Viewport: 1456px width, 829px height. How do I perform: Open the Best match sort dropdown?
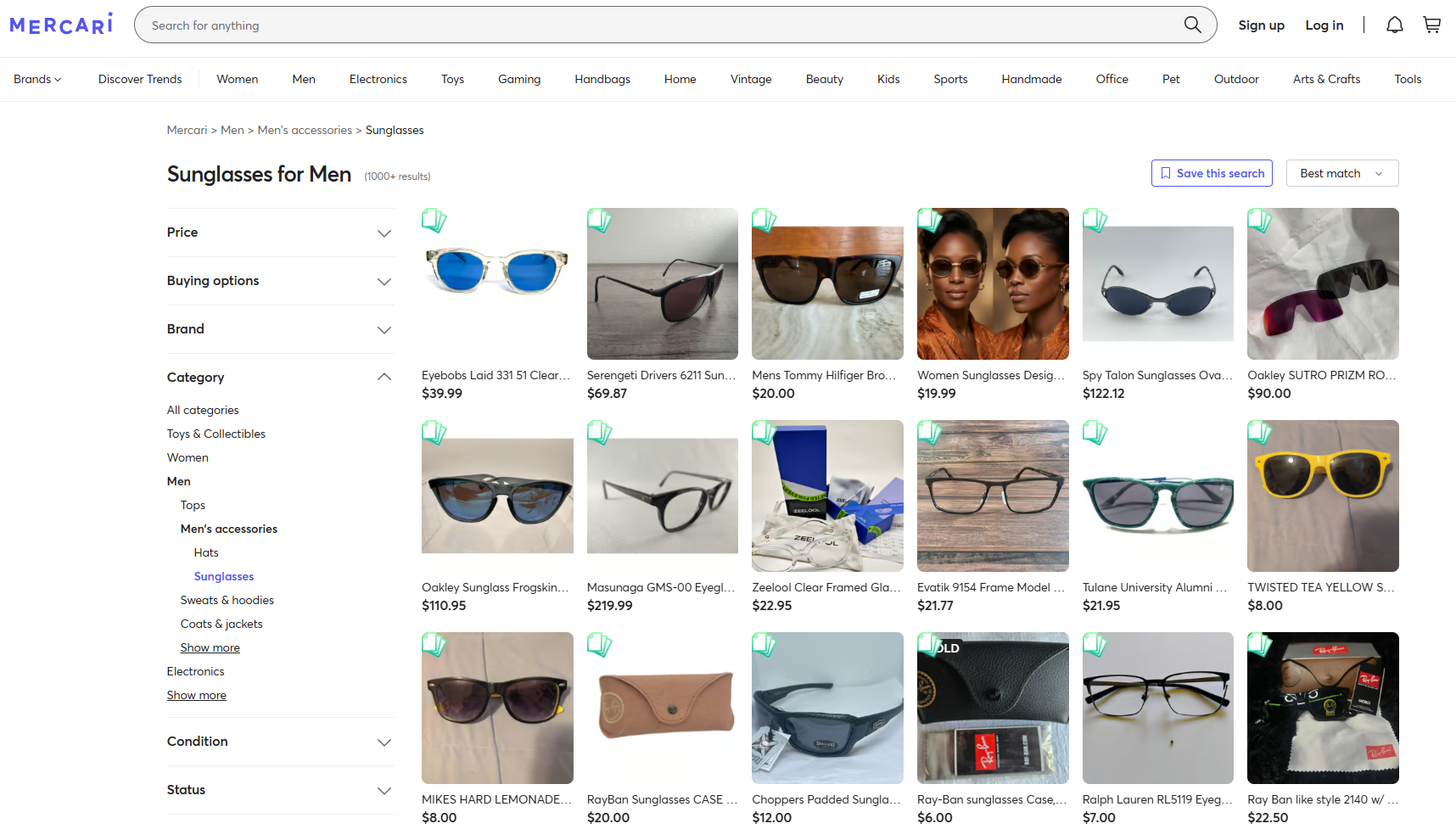coord(1342,173)
